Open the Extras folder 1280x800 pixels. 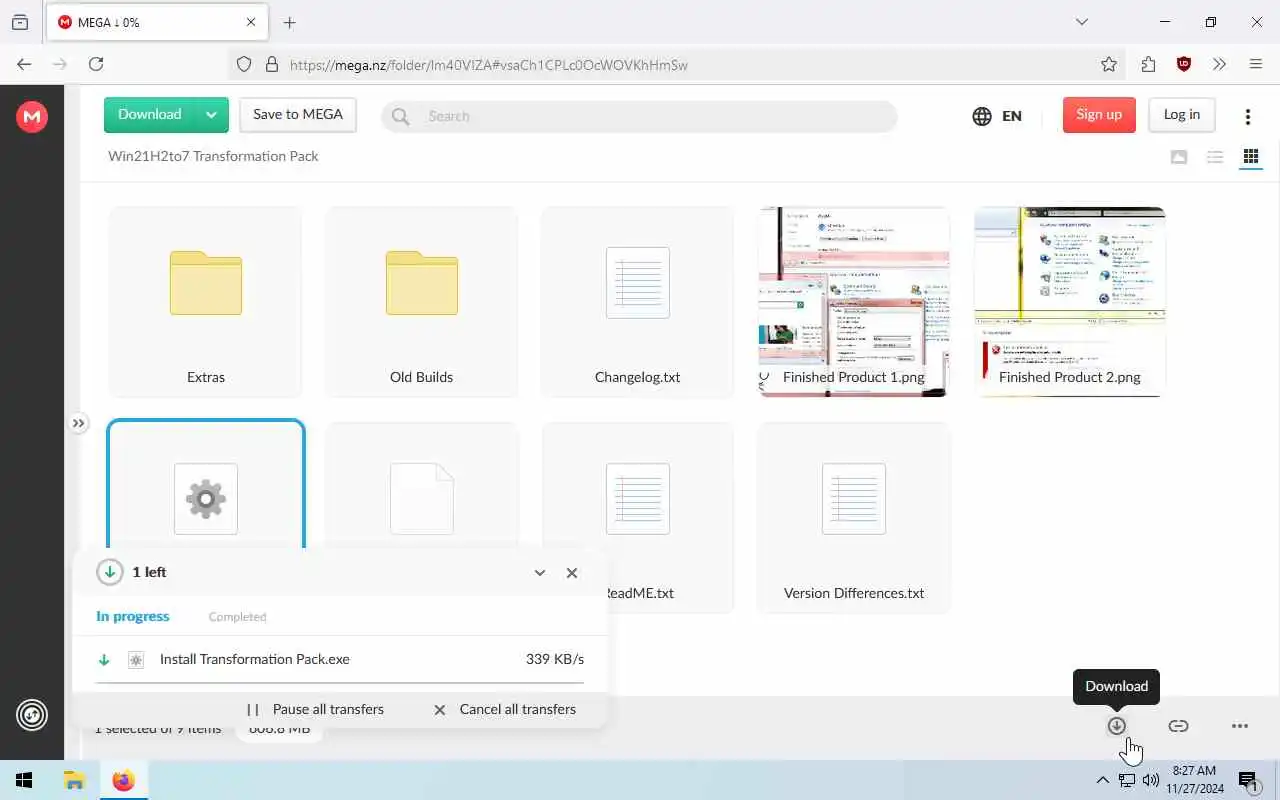coord(206,302)
